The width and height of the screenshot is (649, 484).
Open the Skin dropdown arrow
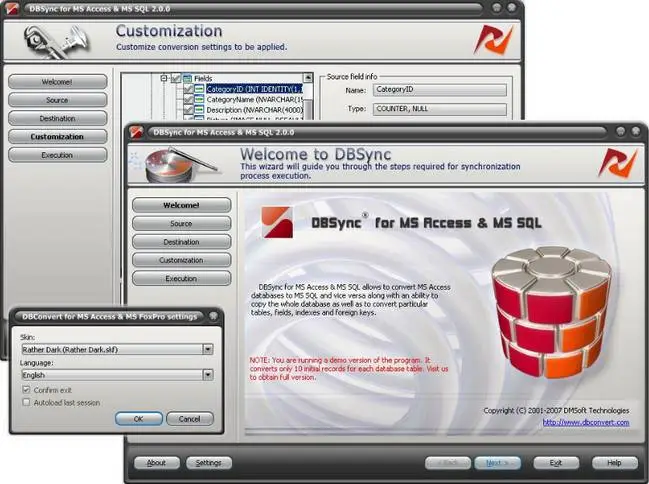coord(208,349)
